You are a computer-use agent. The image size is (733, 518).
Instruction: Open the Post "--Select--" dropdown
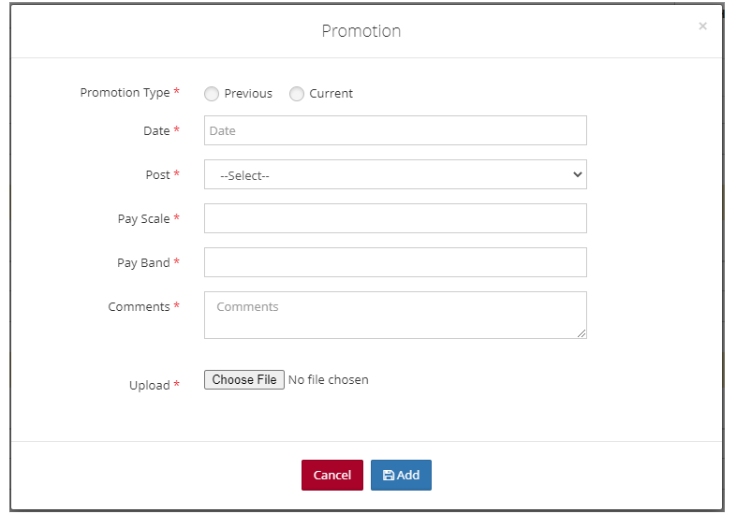[395, 175]
